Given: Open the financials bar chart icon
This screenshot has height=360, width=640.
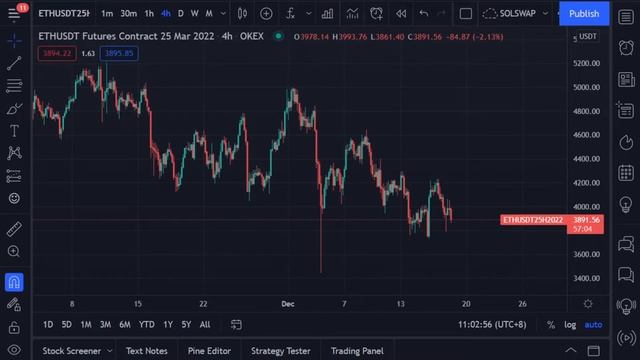Looking at the screenshot, I should (x=327, y=14).
